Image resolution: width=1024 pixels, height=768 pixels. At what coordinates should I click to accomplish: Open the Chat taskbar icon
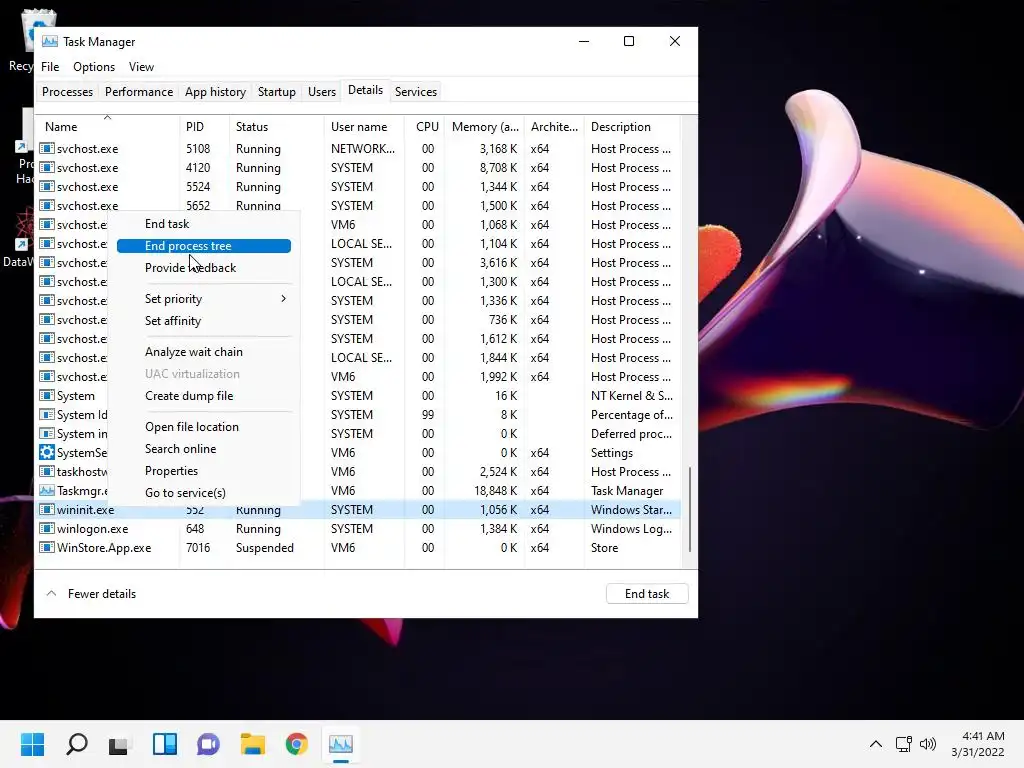click(208, 744)
